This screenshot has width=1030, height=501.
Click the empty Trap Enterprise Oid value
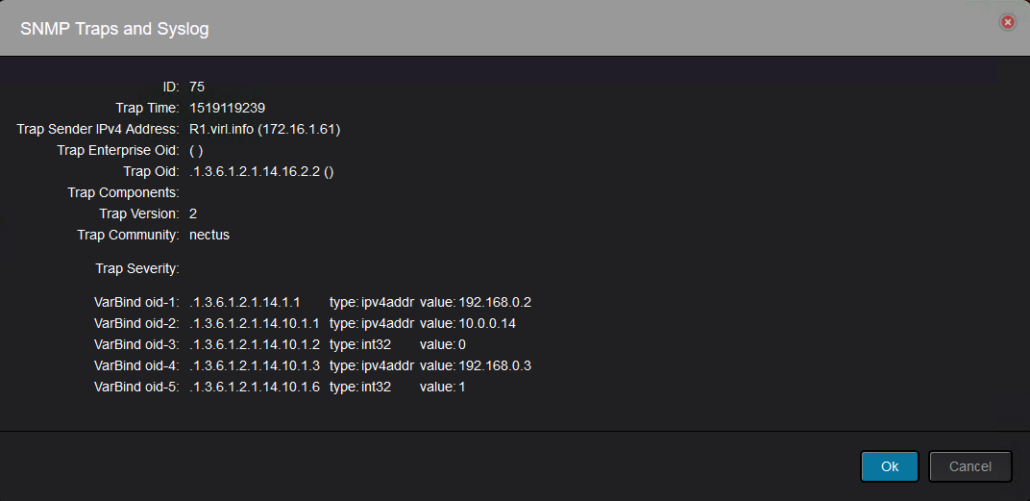pos(196,151)
